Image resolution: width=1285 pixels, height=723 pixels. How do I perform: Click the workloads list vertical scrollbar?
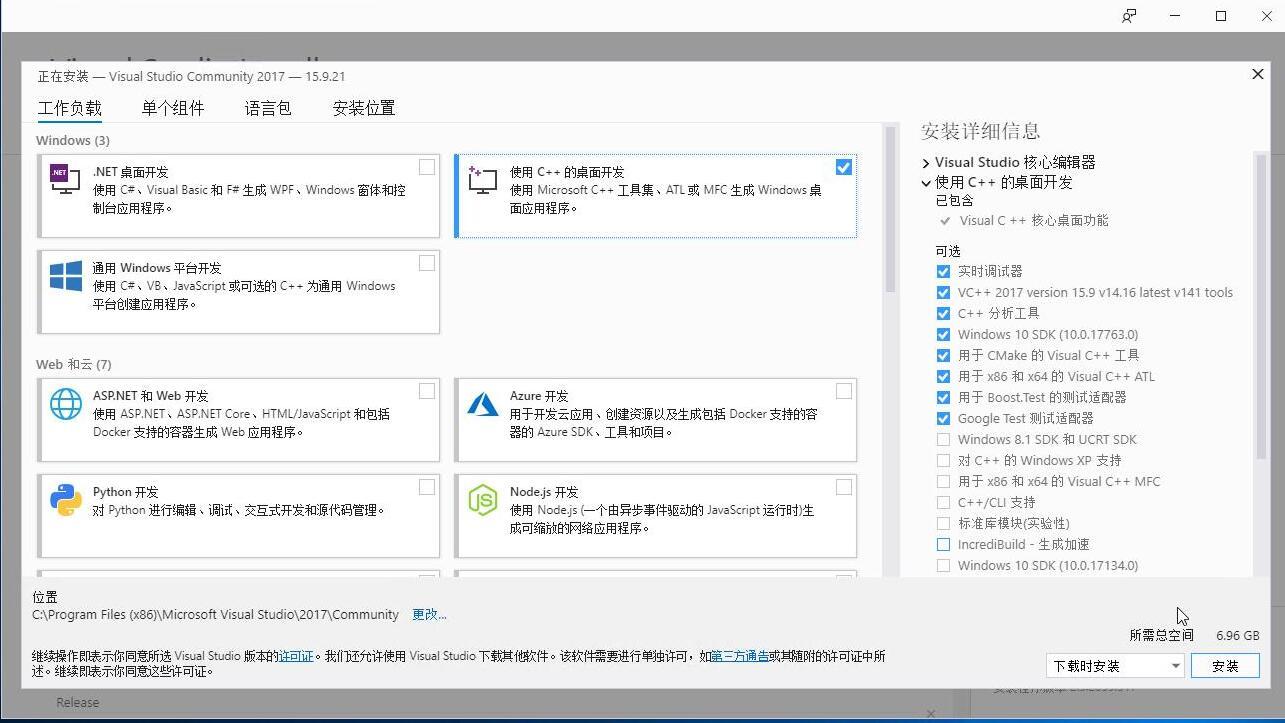tap(890, 211)
